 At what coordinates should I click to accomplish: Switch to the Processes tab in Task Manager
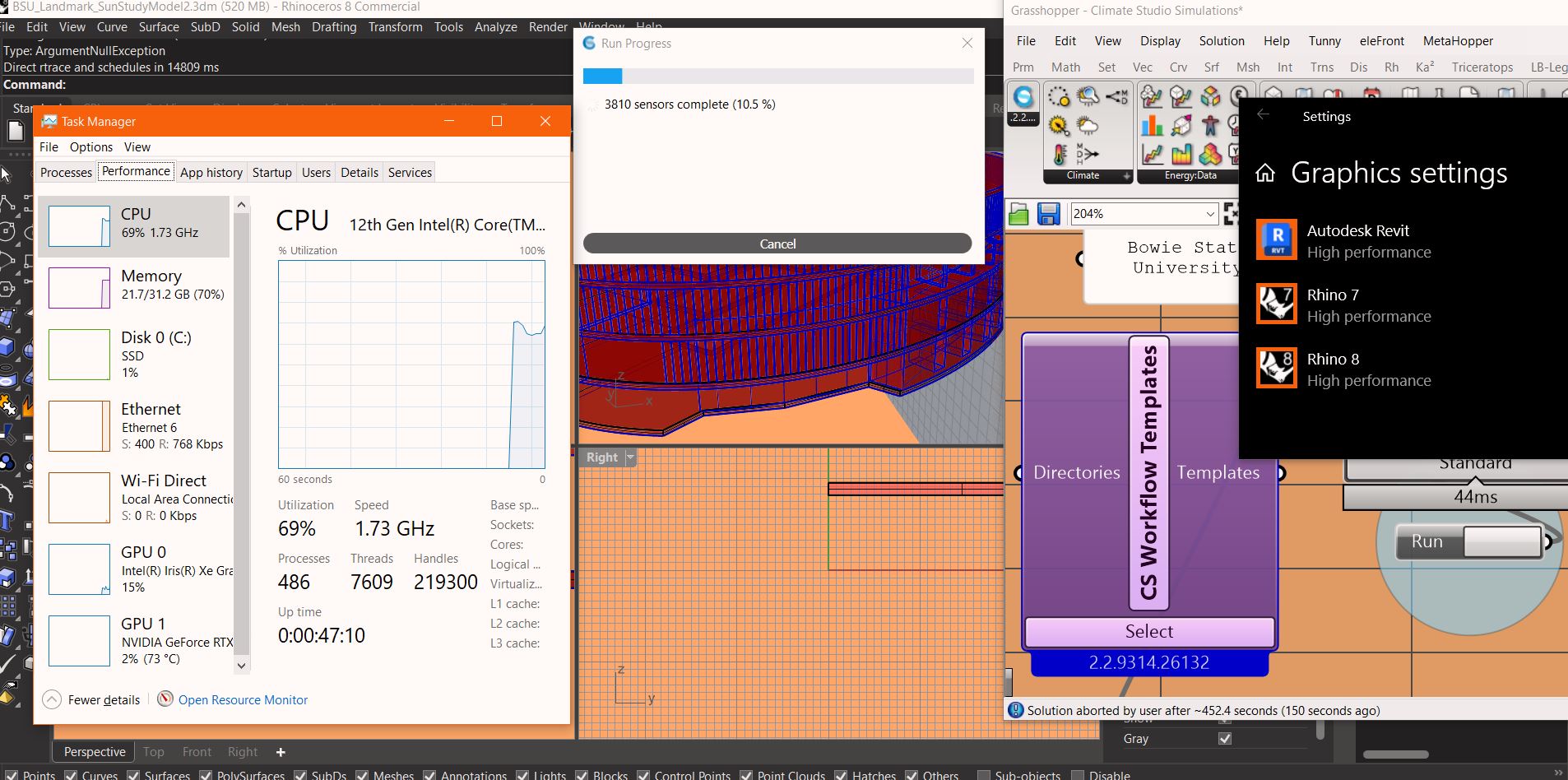tap(67, 172)
